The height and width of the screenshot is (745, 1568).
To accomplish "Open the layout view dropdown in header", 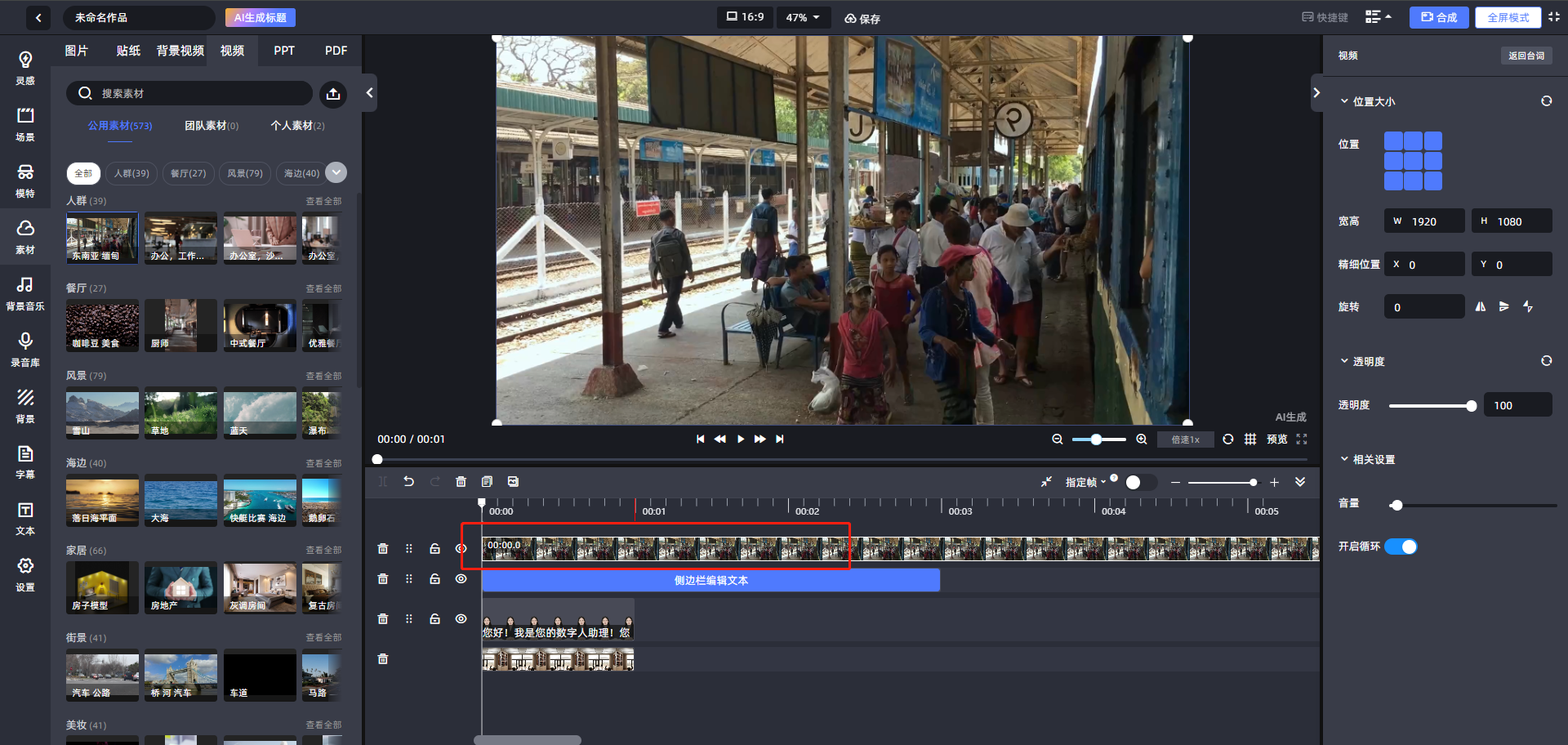I will (x=1379, y=17).
